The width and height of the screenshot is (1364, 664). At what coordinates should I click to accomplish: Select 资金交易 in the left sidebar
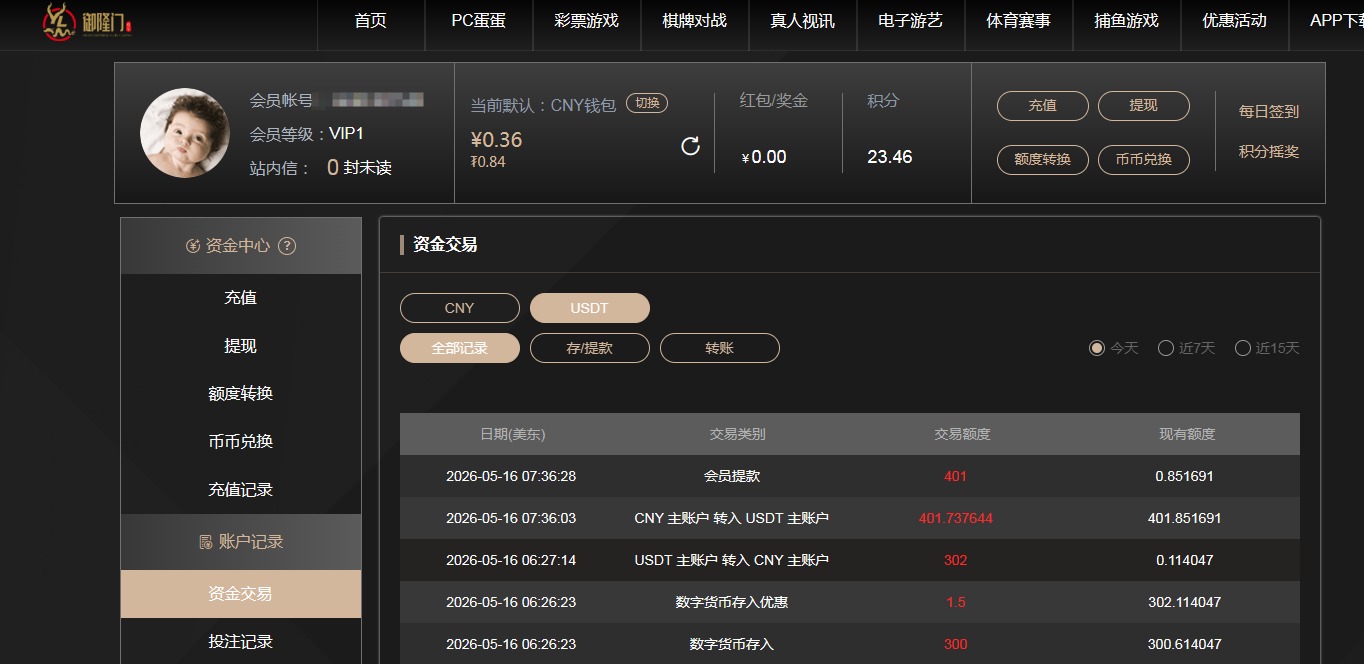coord(241,594)
